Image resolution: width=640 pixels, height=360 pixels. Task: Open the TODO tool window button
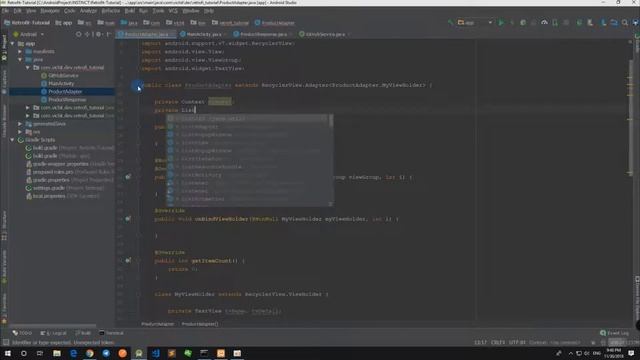22,333
